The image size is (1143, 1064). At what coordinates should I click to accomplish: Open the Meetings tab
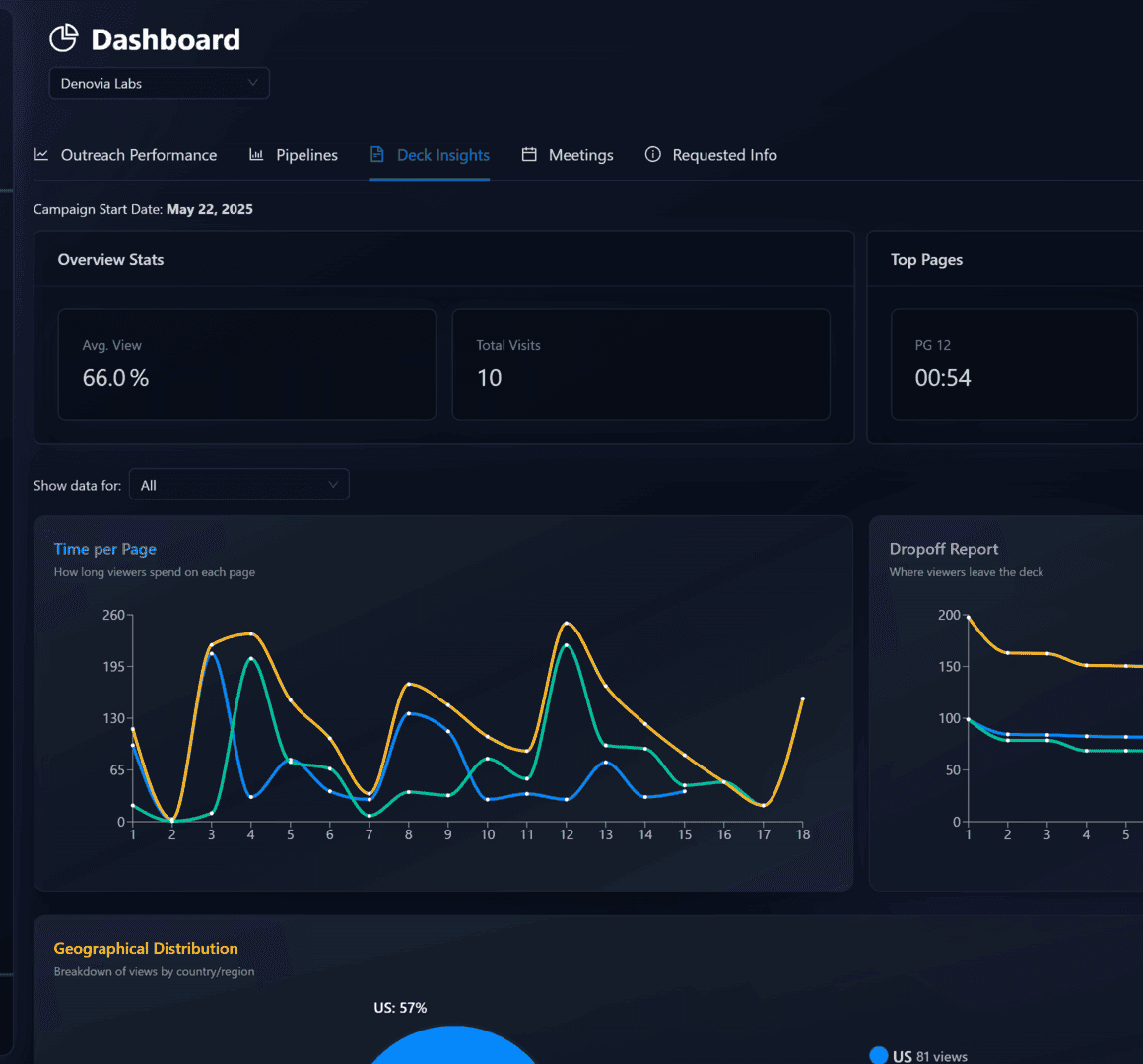tap(568, 155)
